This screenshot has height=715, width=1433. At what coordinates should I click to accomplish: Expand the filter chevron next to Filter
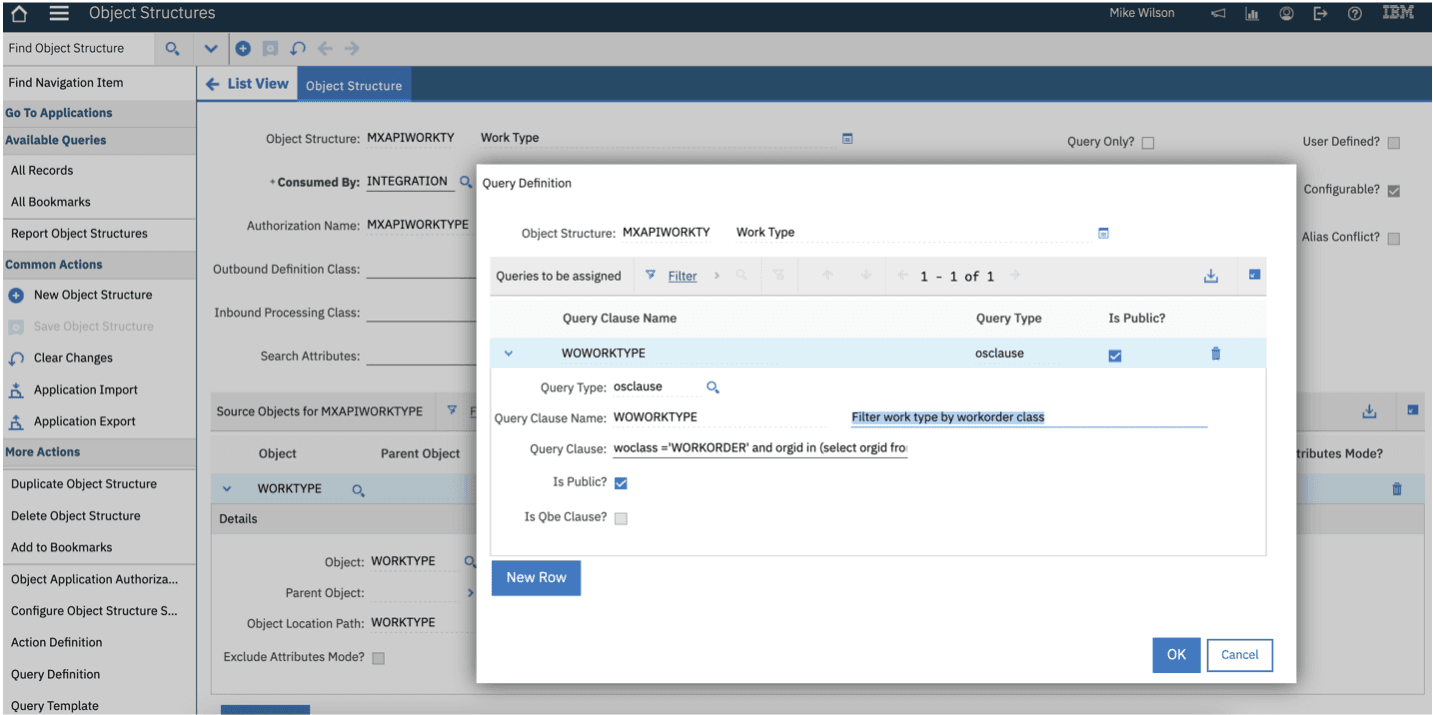pyautogui.click(x=717, y=276)
